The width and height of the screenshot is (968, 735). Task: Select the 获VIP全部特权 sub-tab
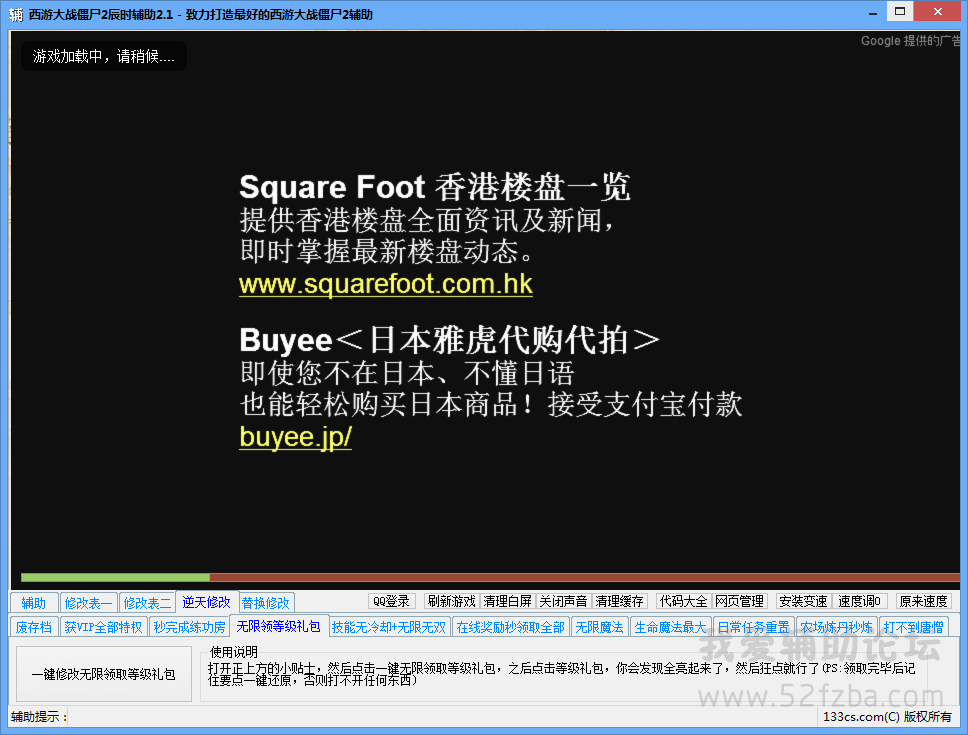[x=104, y=627]
